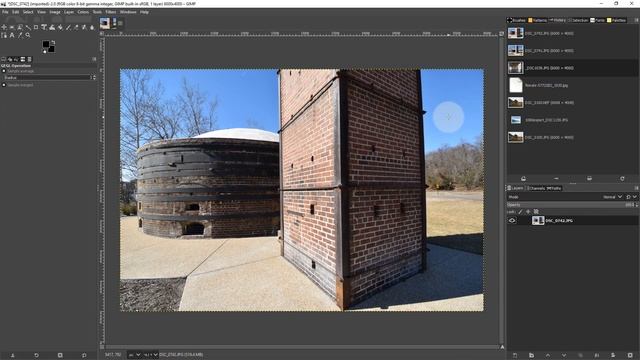Select the Text tool

tap(12, 35)
